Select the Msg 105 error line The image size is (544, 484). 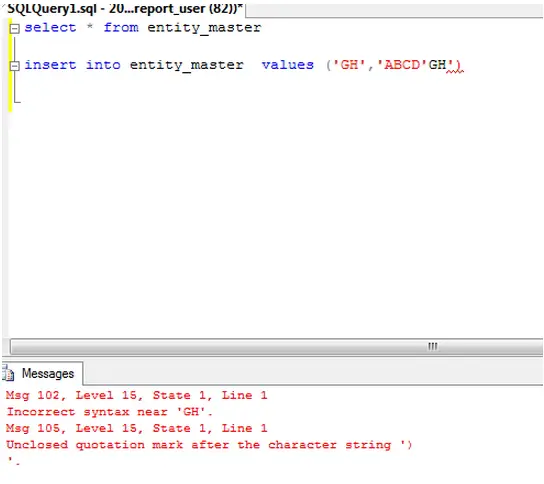137,428
